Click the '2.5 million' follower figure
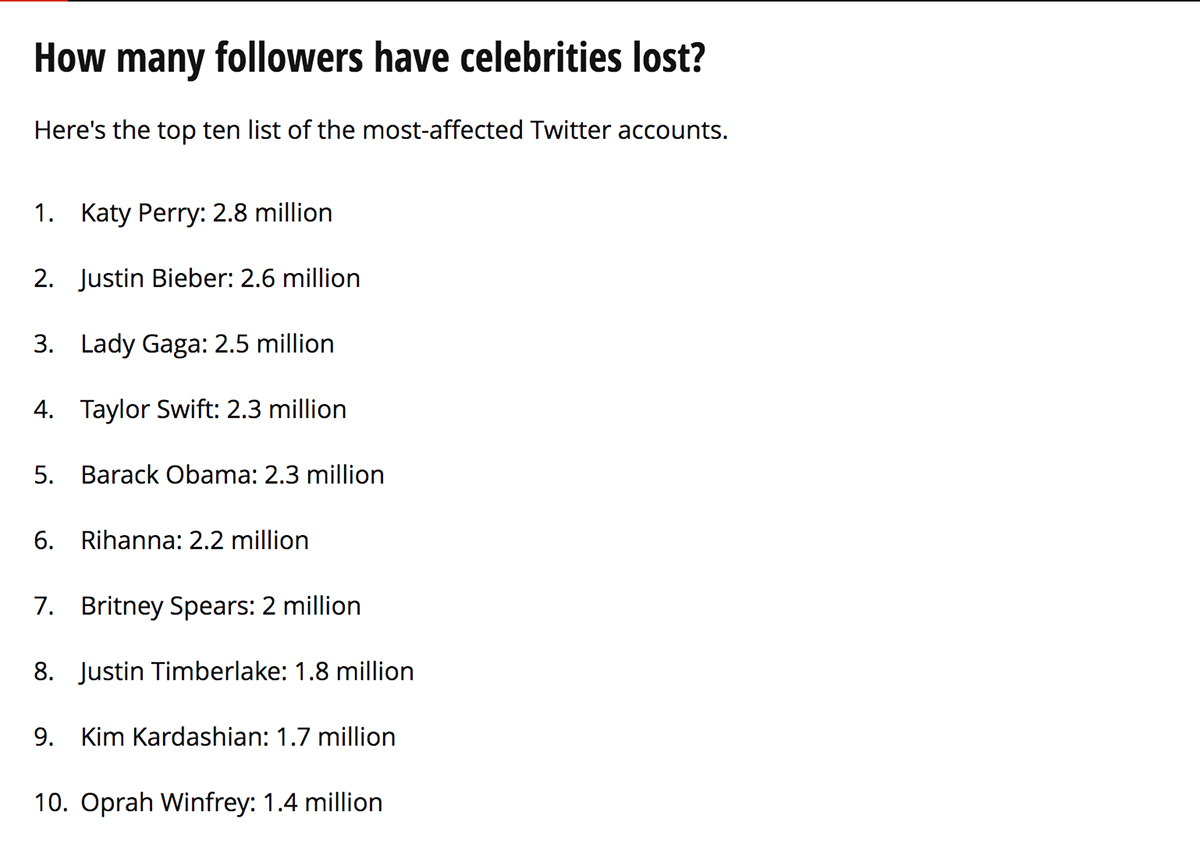 click(x=275, y=344)
